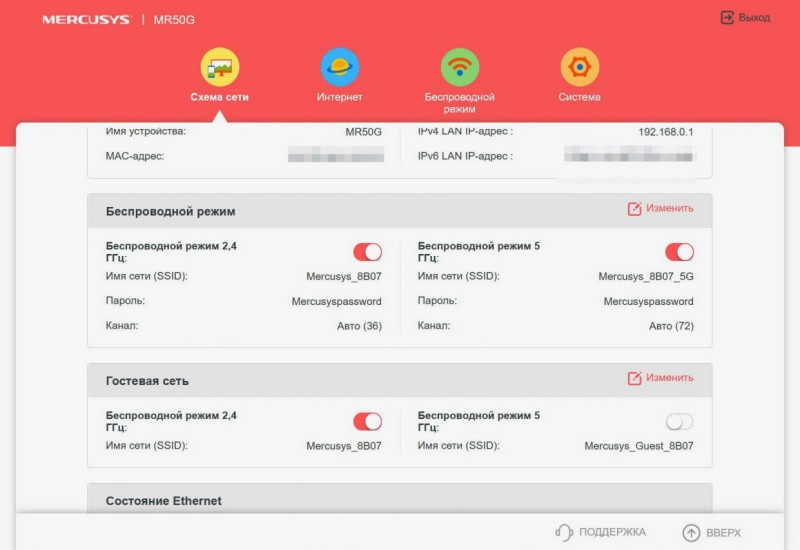Click the ВВЕРХ back-to-top link
The width and height of the screenshot is (800, 550).
pyautogui.click(x=723, y=533)
